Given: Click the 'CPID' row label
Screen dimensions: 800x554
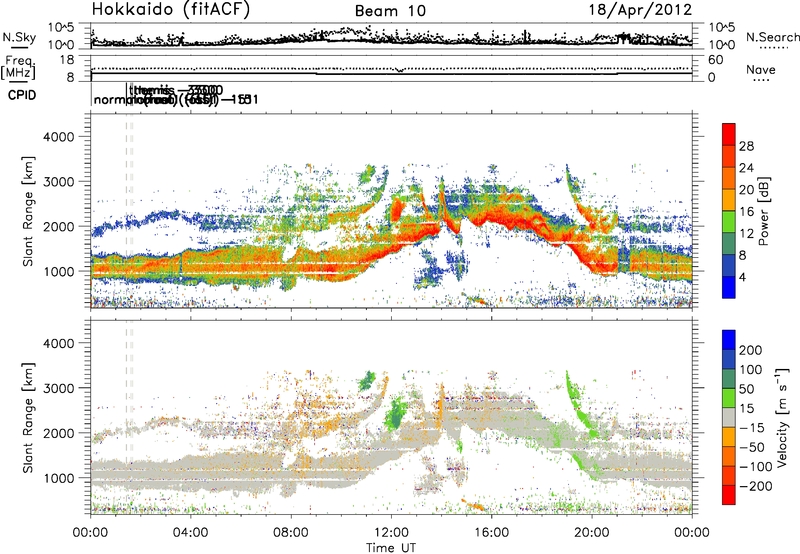Looking at the screenshot, I should (x=22, y=95).
